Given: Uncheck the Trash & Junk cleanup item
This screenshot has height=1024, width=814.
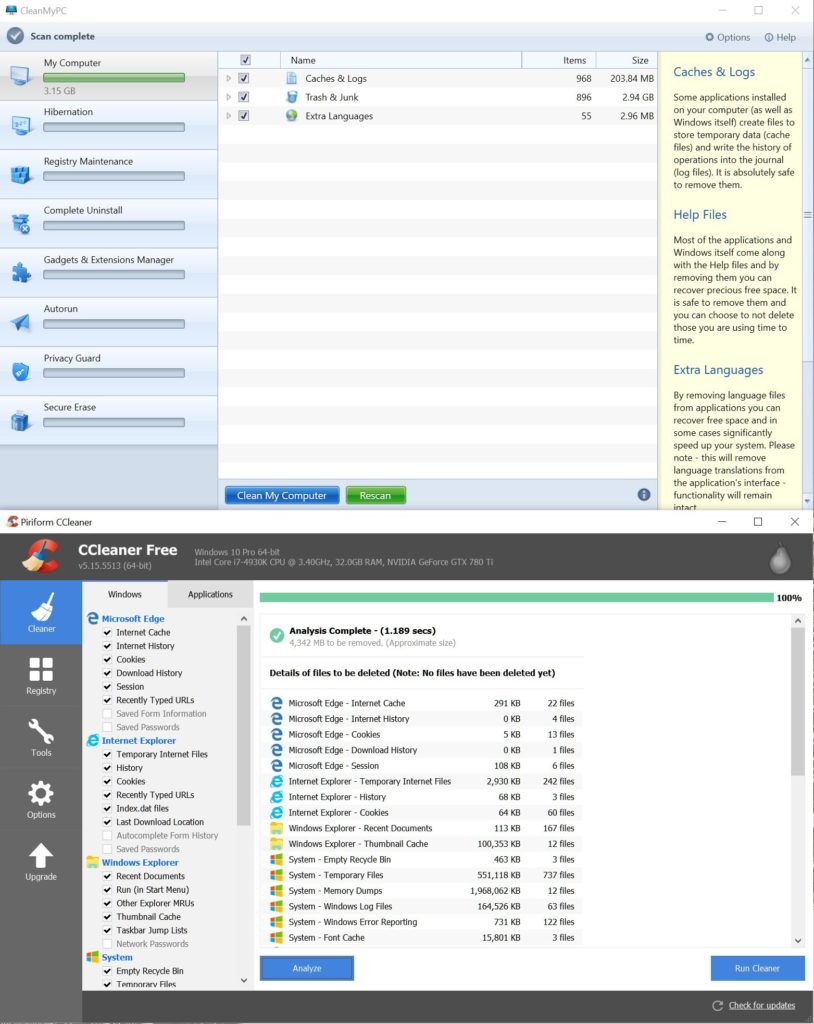Looking at the screenshot, I should pos(242,97).
